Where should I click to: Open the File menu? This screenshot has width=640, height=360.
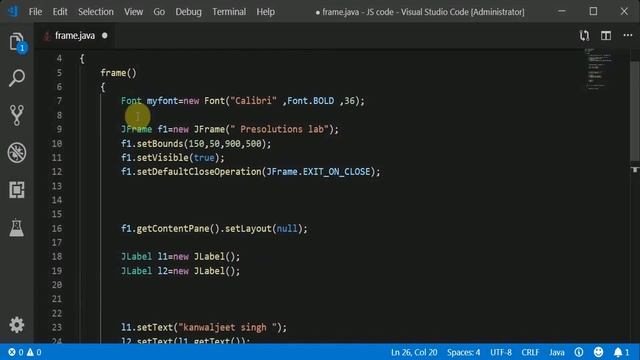point(36,12)
